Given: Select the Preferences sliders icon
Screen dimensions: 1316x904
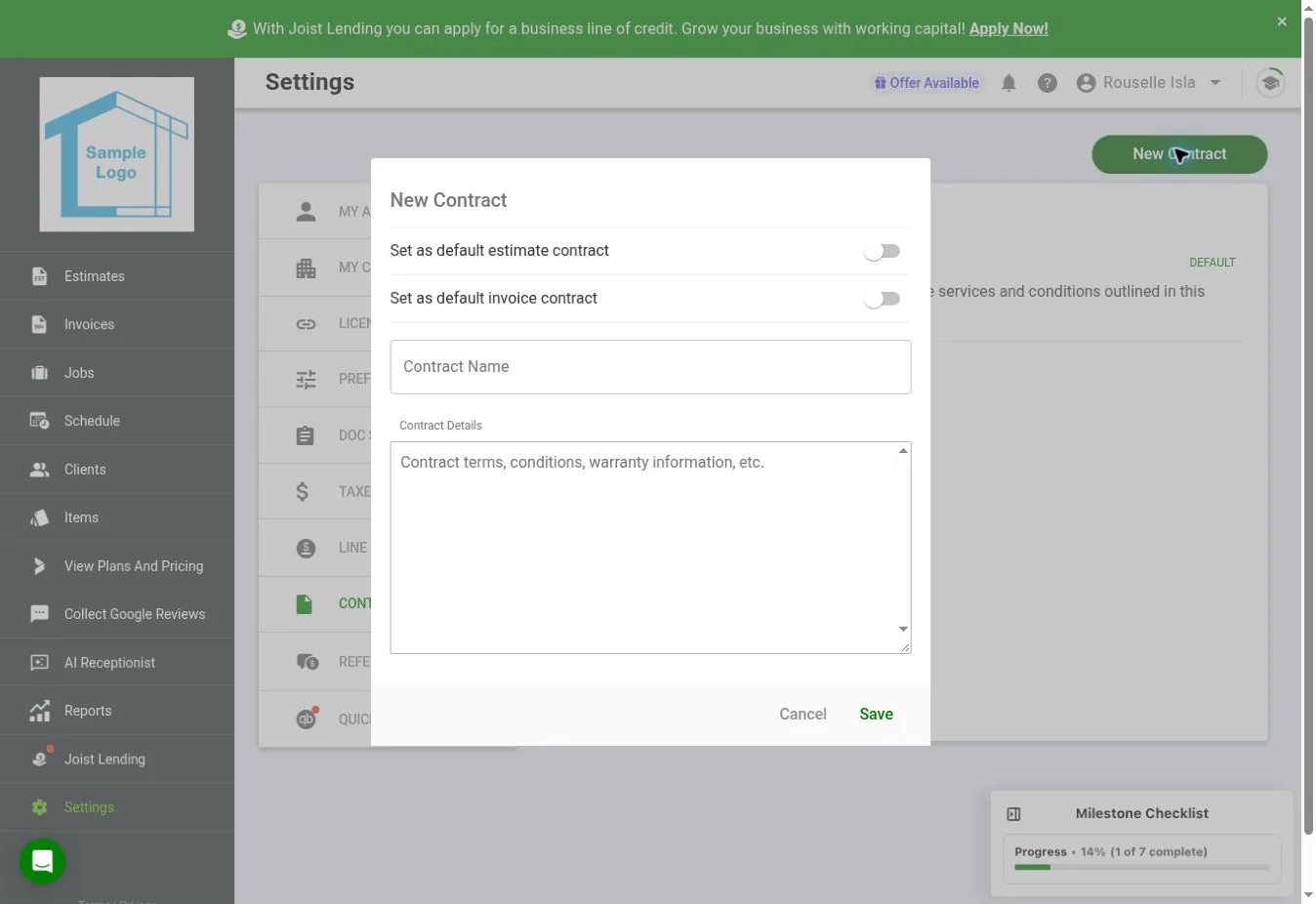Looking at the screenshot, I should coord(306,379).
